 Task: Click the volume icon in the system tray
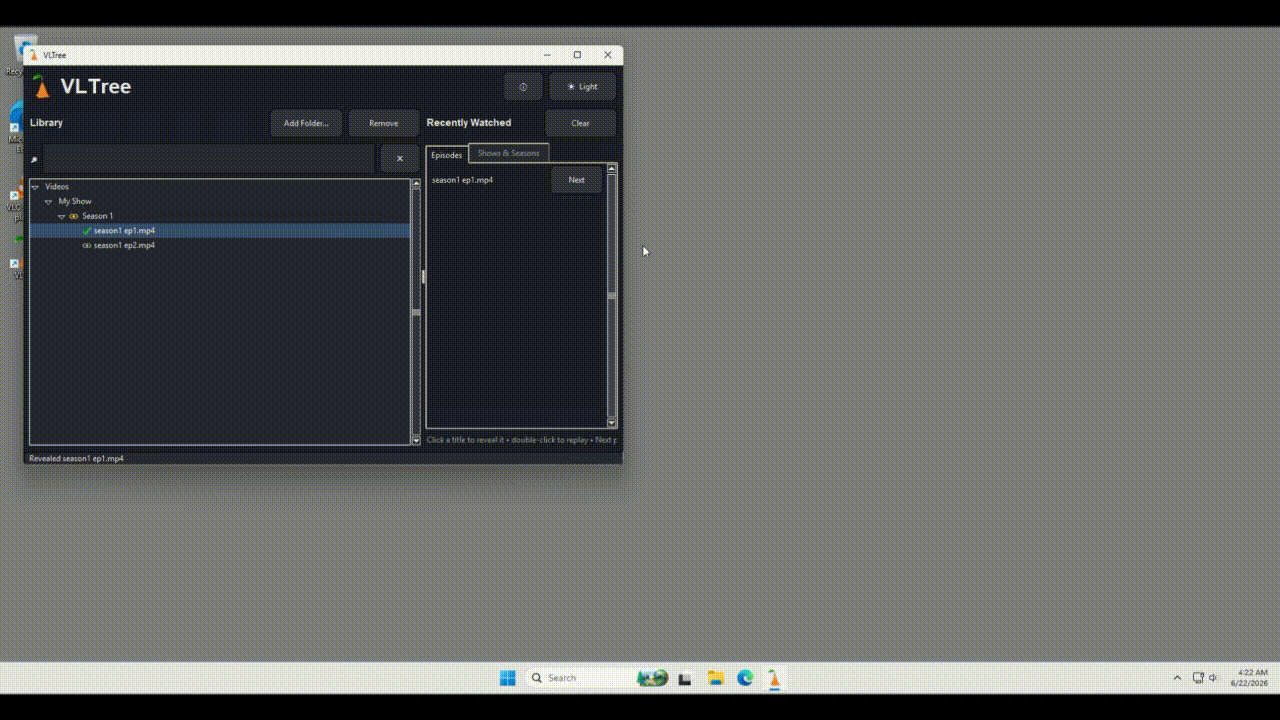click(1213, 678)
